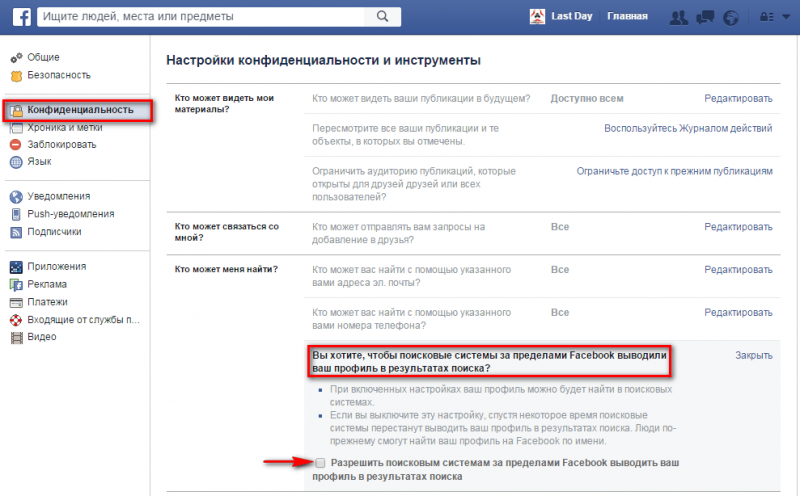Click Ограничьте доступ к прежним публикациям

click(x=674, y=171)
